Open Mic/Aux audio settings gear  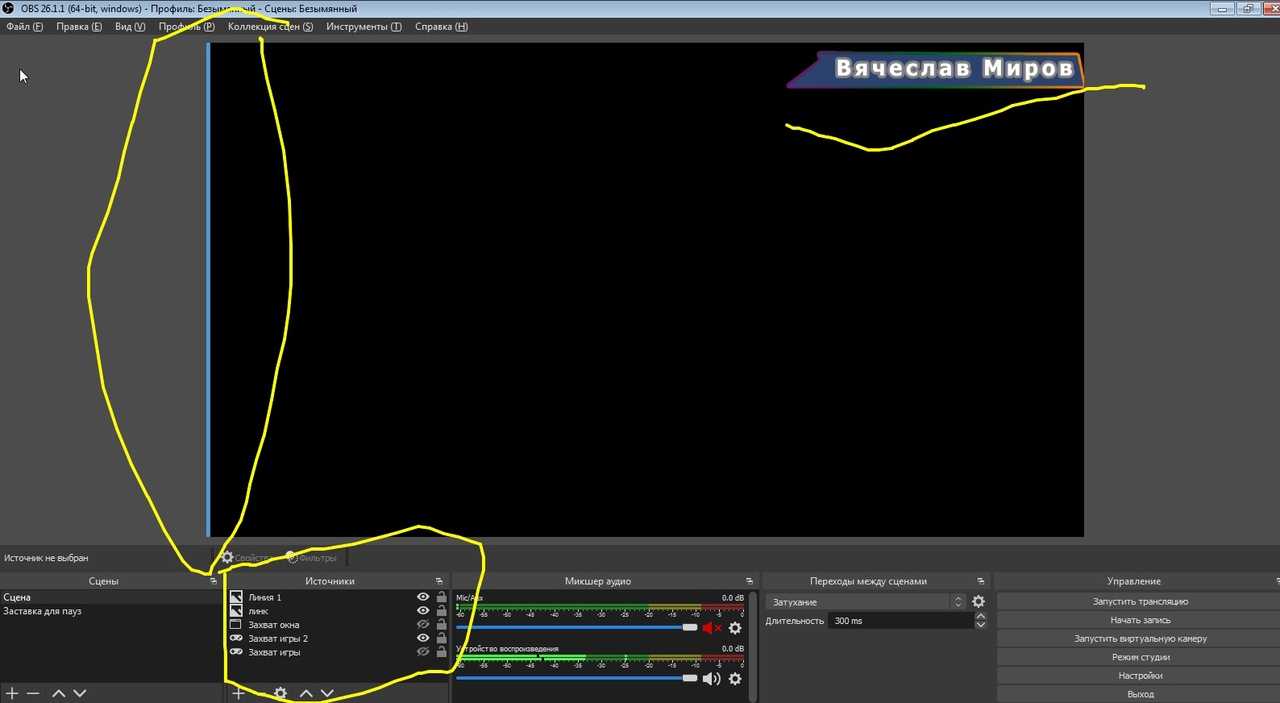pyautogui.click(x=735, y=628)
